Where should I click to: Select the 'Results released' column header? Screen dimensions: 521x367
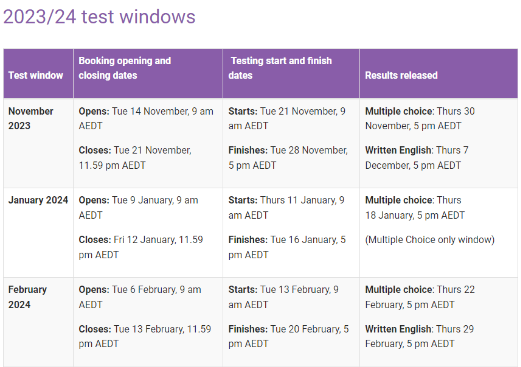(x=401, y=75)
